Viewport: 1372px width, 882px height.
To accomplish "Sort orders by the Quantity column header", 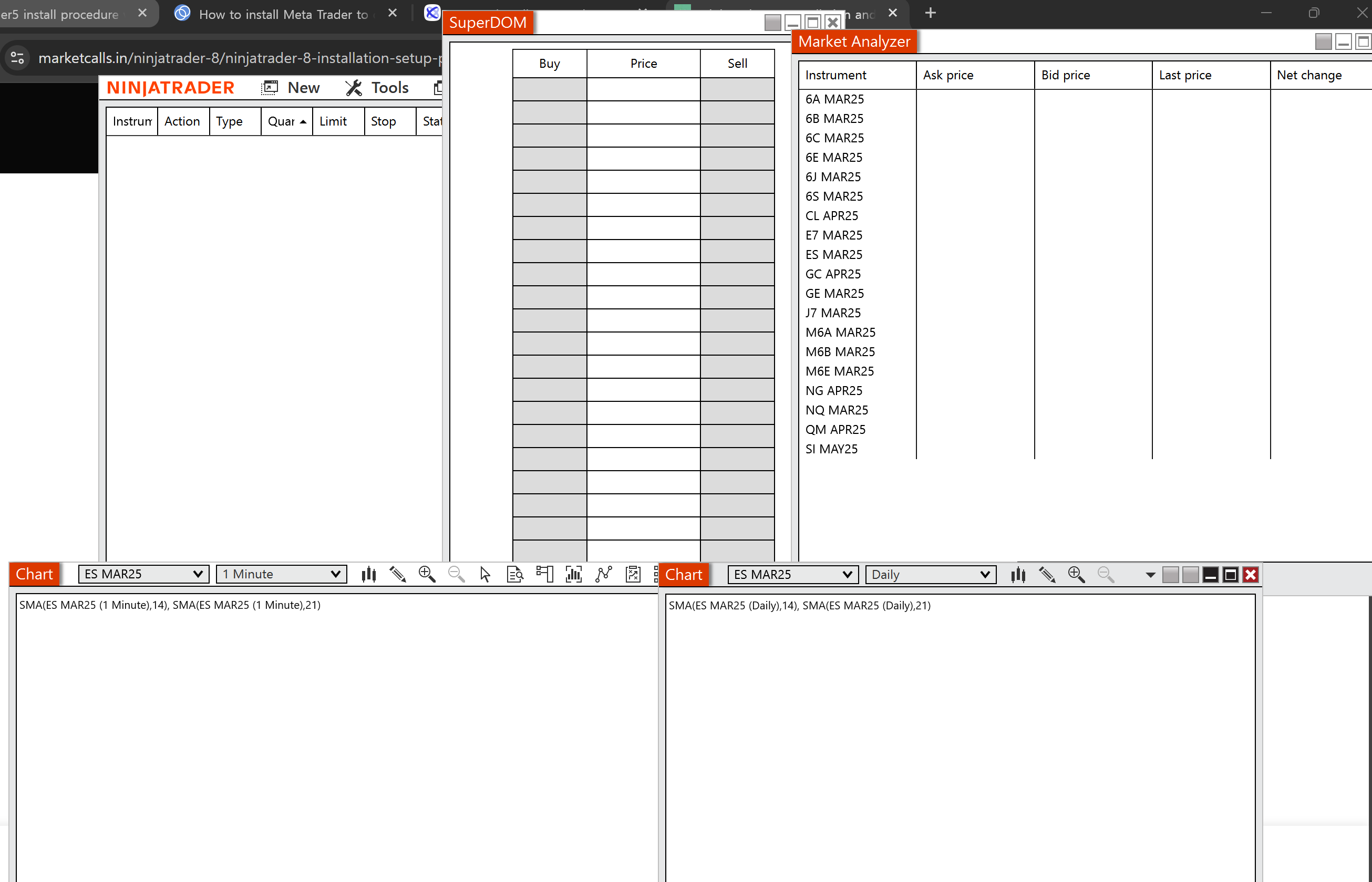I will click(286, 121).
